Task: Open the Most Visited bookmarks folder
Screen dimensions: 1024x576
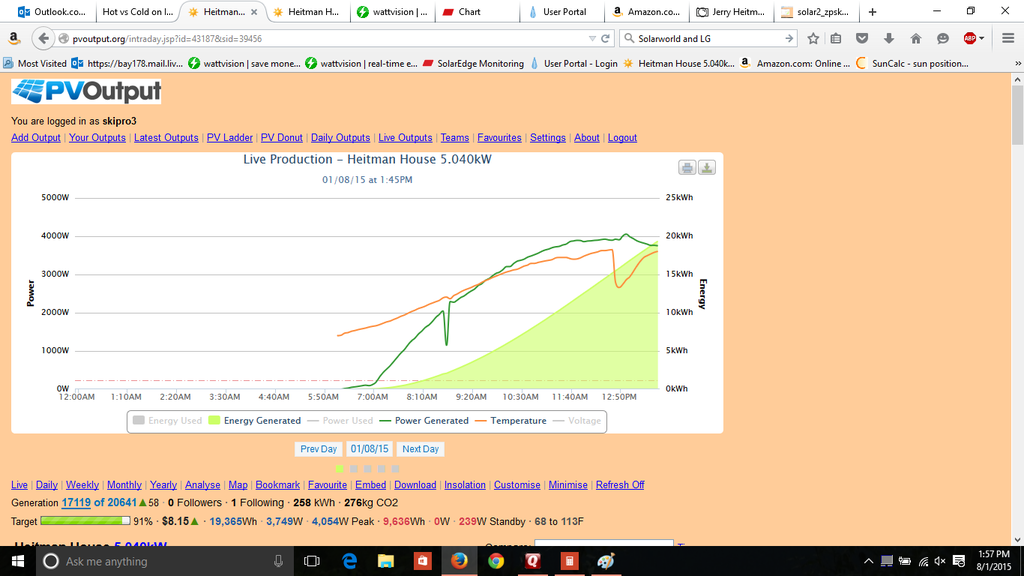Action: click(35, 63)
